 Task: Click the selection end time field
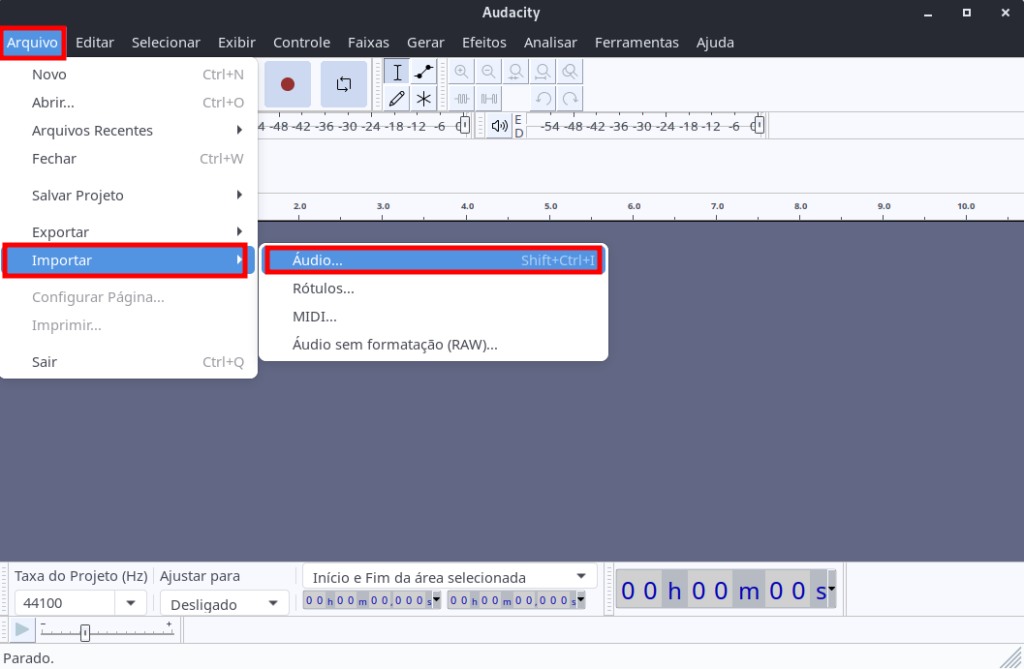click(513, 600)
